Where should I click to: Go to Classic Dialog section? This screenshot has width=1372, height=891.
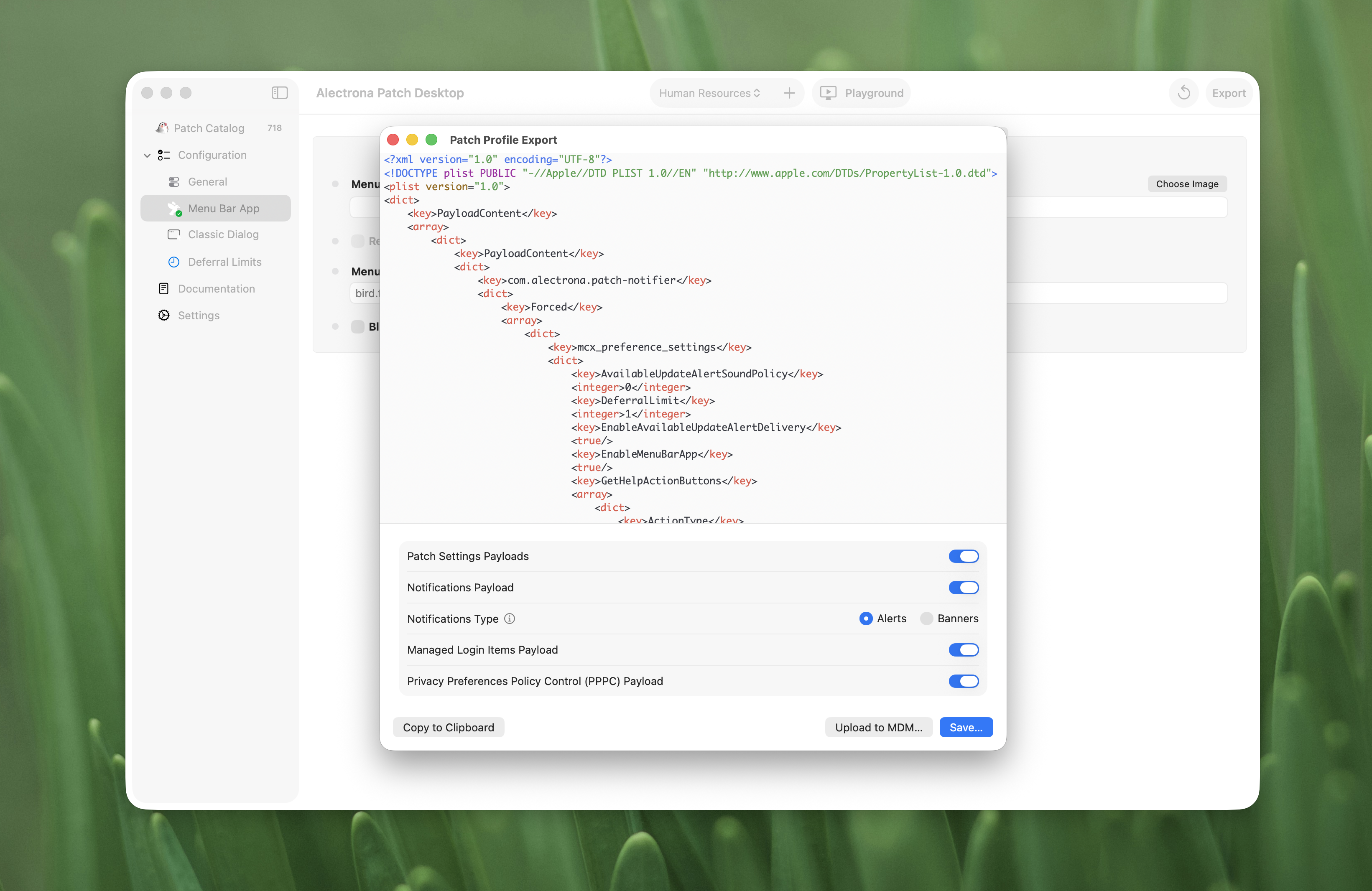(216, 234)
